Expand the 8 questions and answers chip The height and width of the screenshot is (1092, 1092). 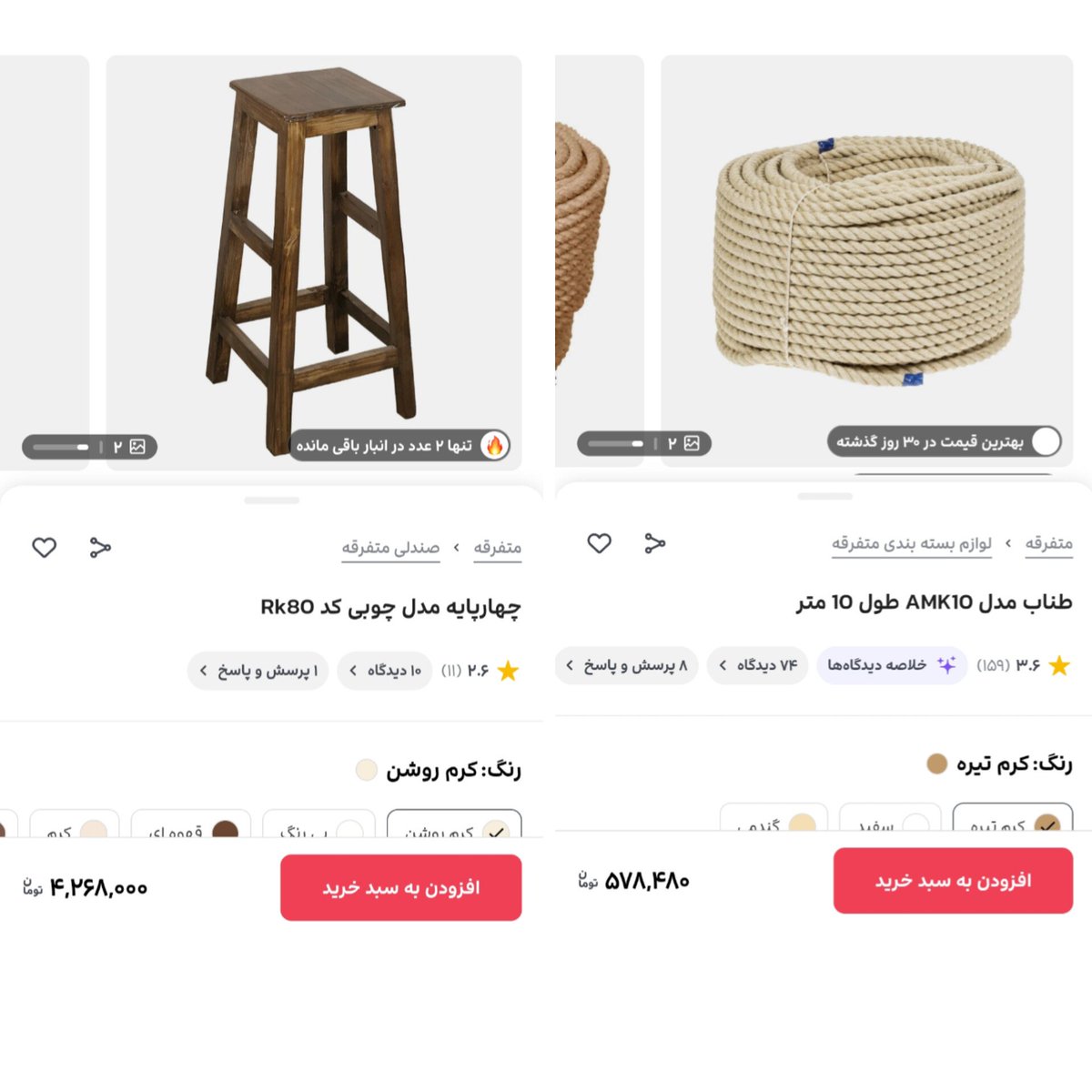point(627,665)
